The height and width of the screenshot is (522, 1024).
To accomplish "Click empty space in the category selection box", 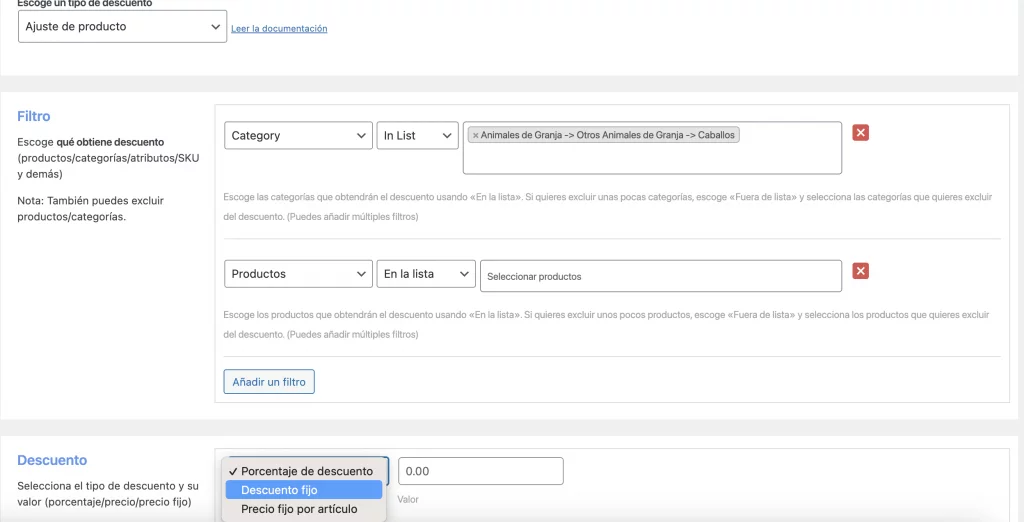I will [x=650, y=160].
